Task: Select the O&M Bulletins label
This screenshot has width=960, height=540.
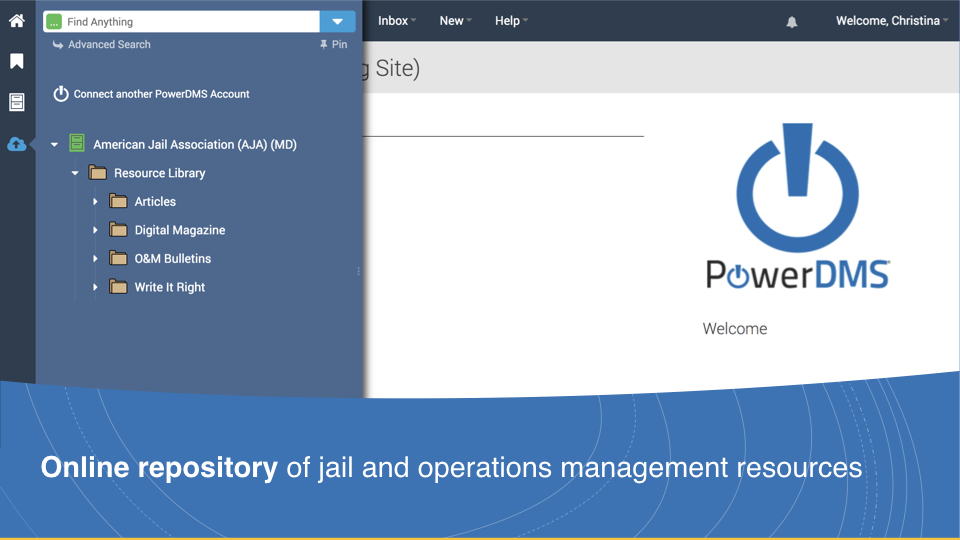Action: [x=173, y=259]
